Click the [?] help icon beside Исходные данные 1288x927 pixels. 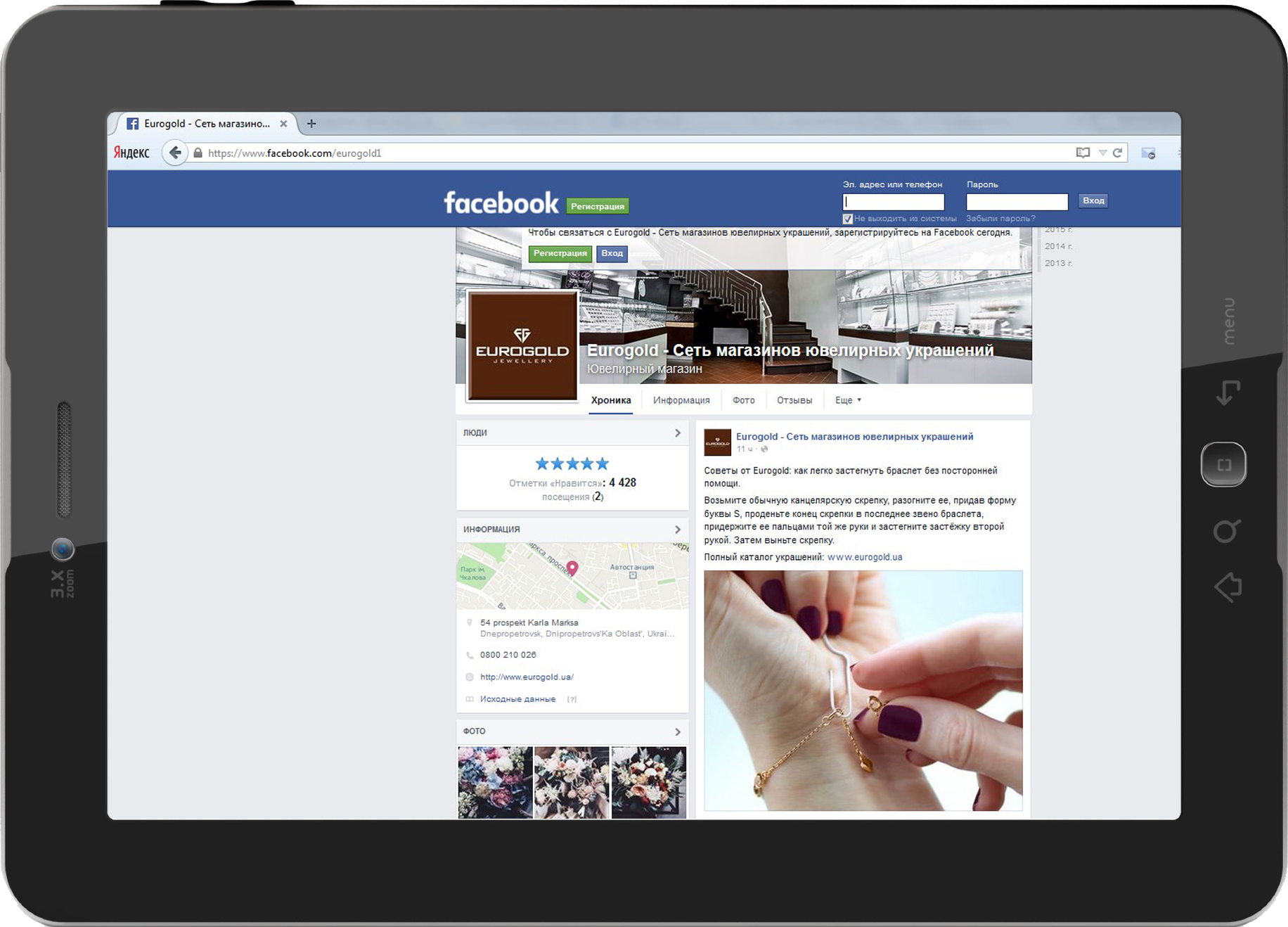tap(572, 699)
